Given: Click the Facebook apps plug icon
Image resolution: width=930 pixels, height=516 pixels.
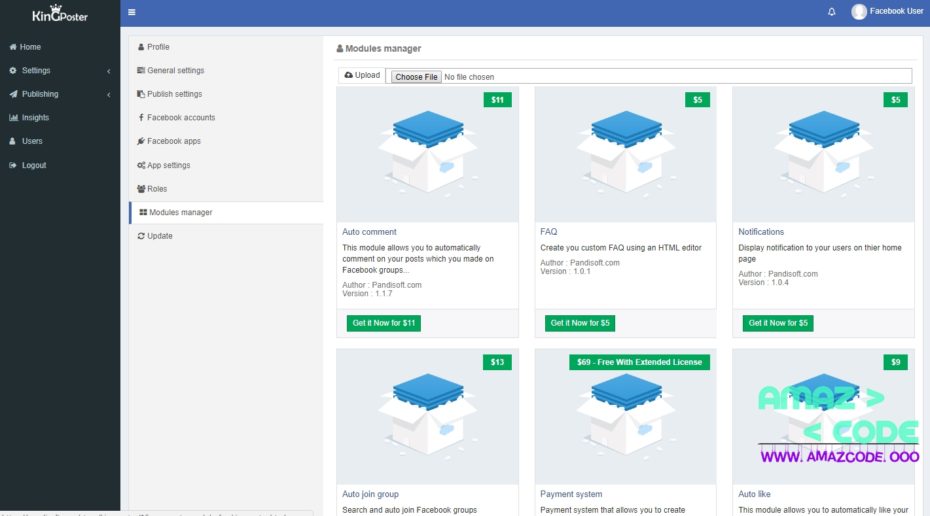Looking at the screenshot, I should pos(141,141).
